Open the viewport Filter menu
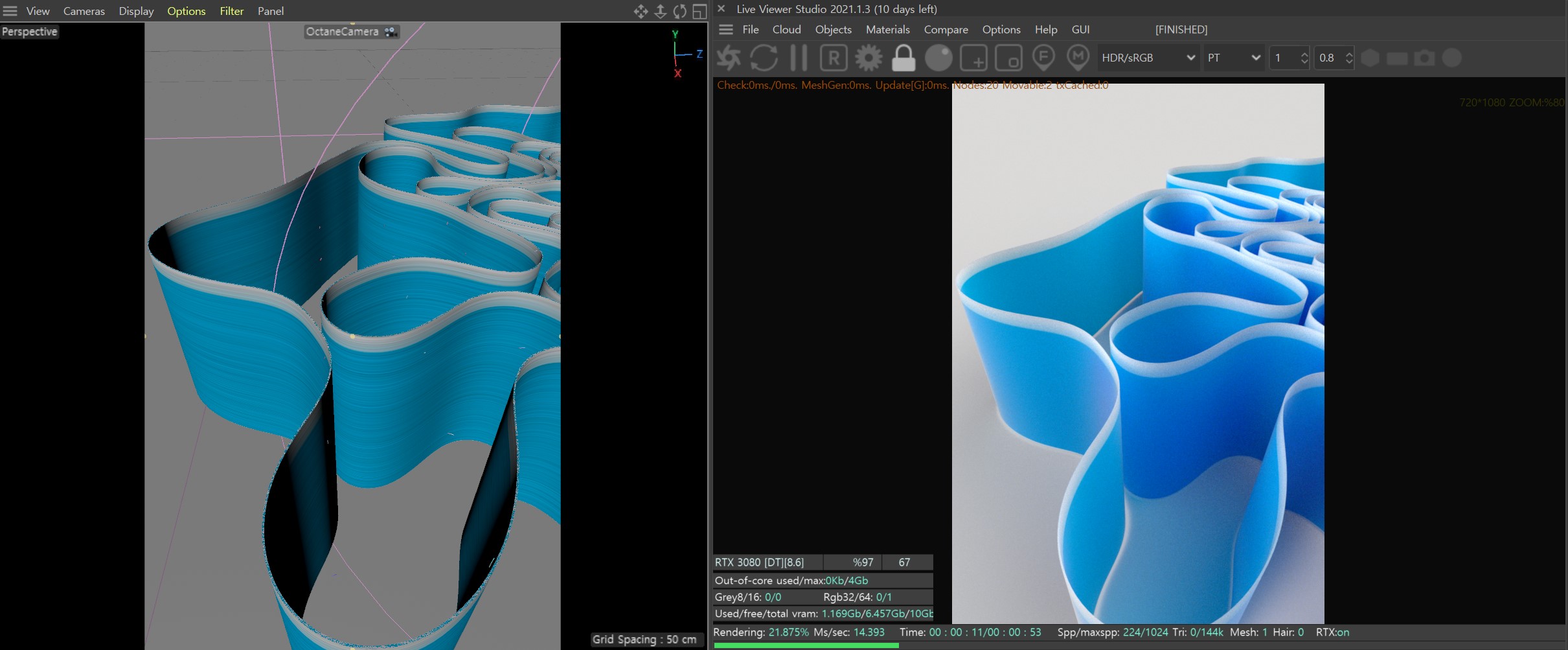Screen dimensions: 1568x650 (x=232, y=11)
